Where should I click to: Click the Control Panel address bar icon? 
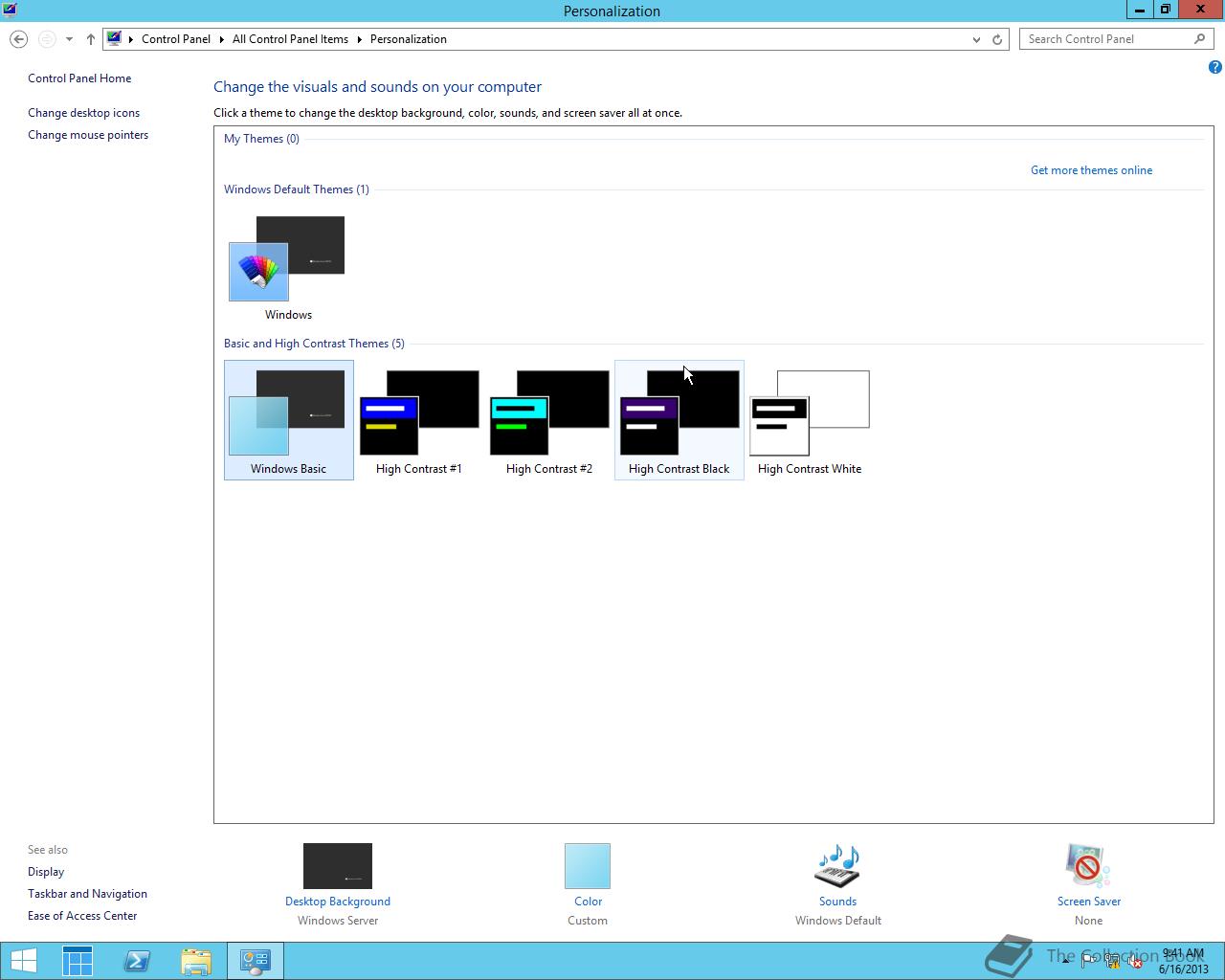pos(115,39)
